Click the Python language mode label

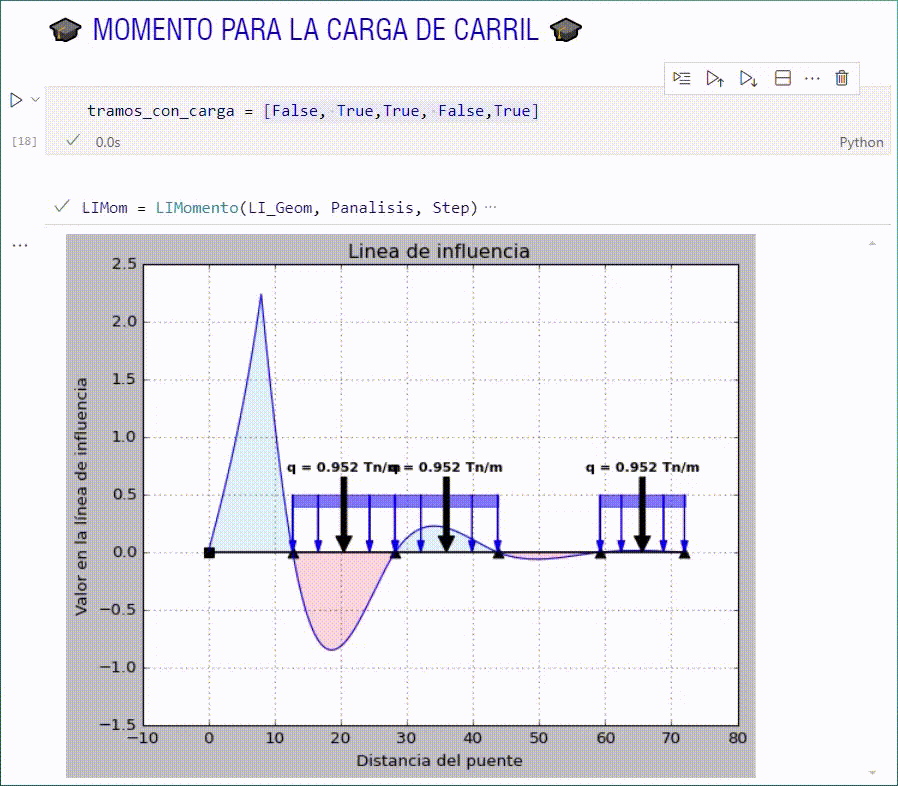coord(861,142)
